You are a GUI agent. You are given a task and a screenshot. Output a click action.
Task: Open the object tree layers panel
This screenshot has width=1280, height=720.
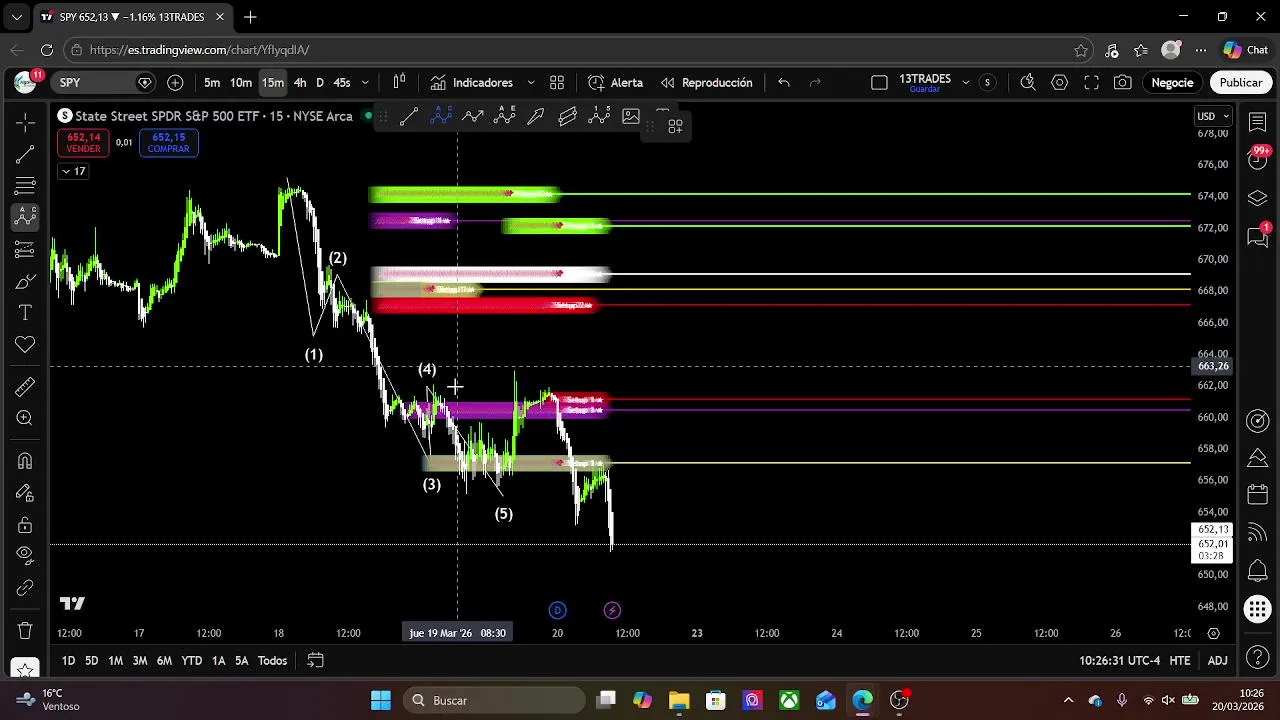tap(1258, 198)
